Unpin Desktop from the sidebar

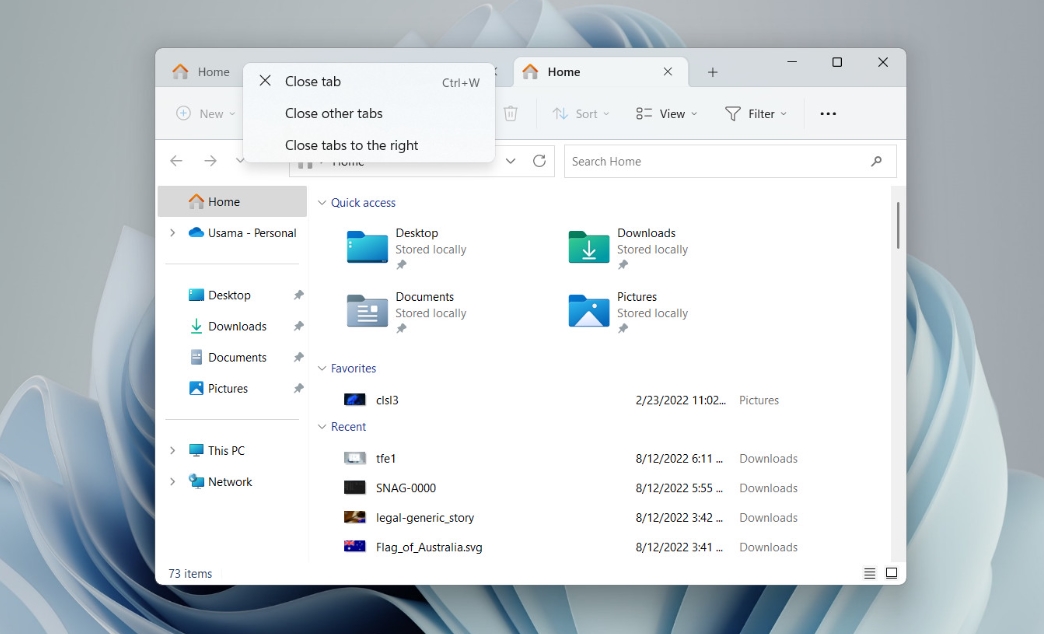pyautogui.click(x=298, y=296)
